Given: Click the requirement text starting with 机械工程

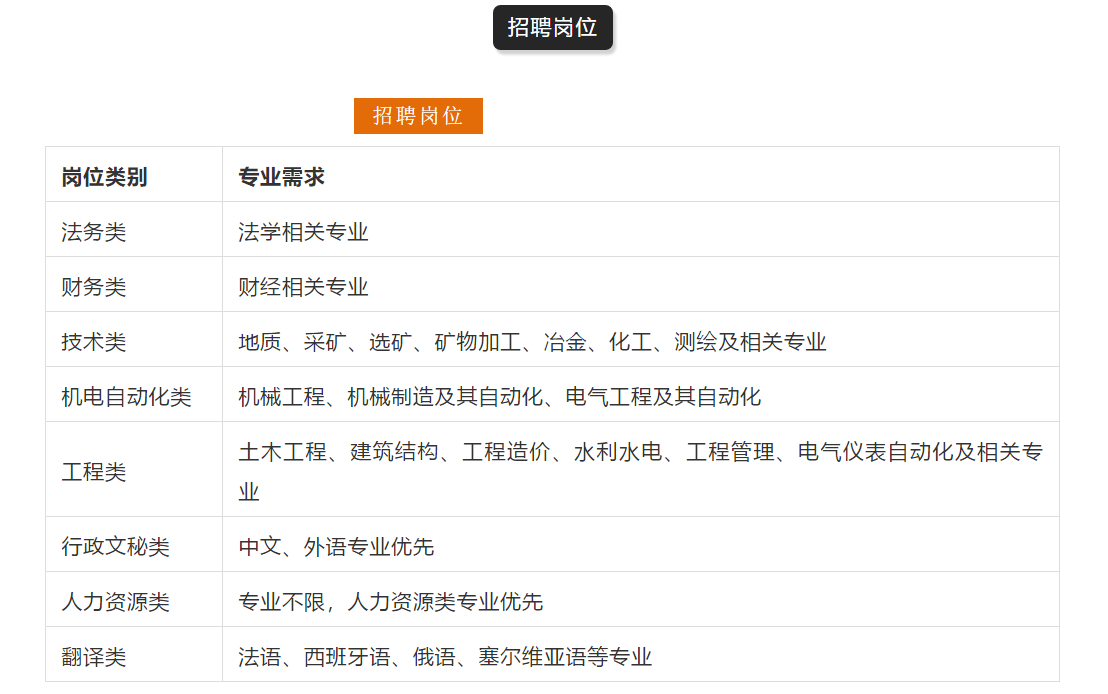Looking at the screenshot, I should 499,397.
